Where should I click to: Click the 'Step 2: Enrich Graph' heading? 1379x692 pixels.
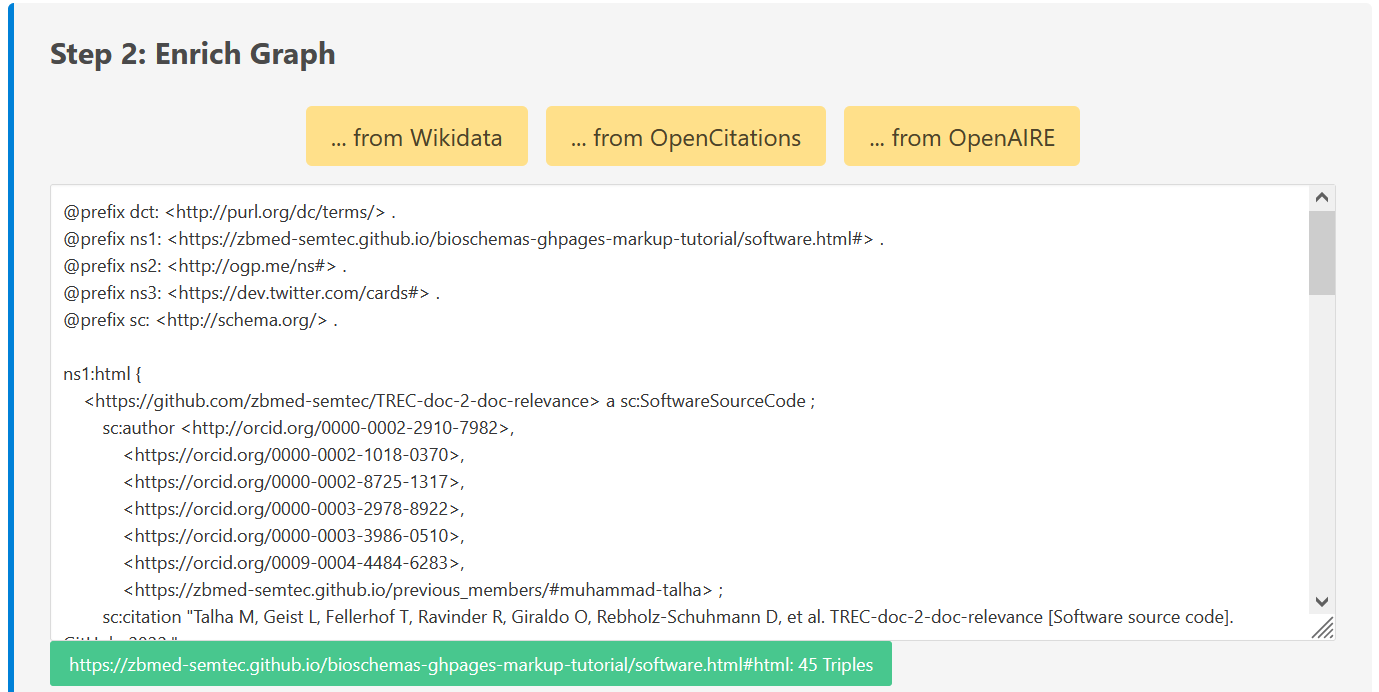tap(193, 54)
